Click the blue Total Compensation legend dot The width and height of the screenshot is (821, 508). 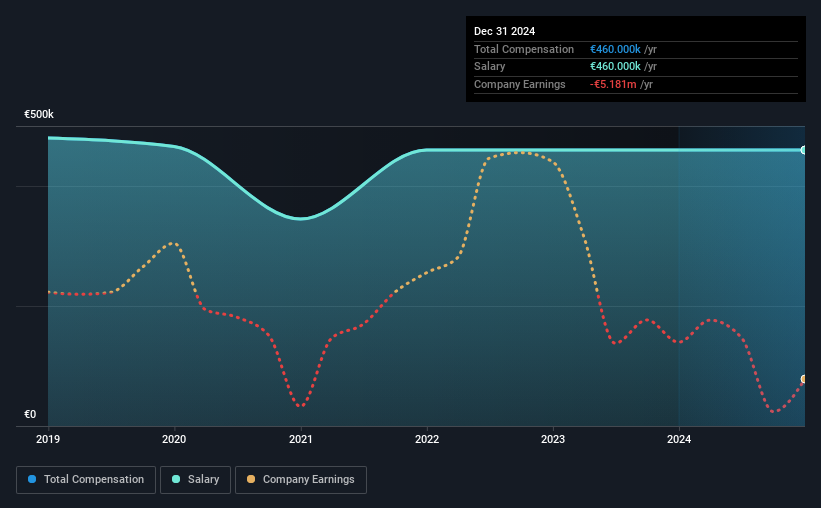(32, 479)
